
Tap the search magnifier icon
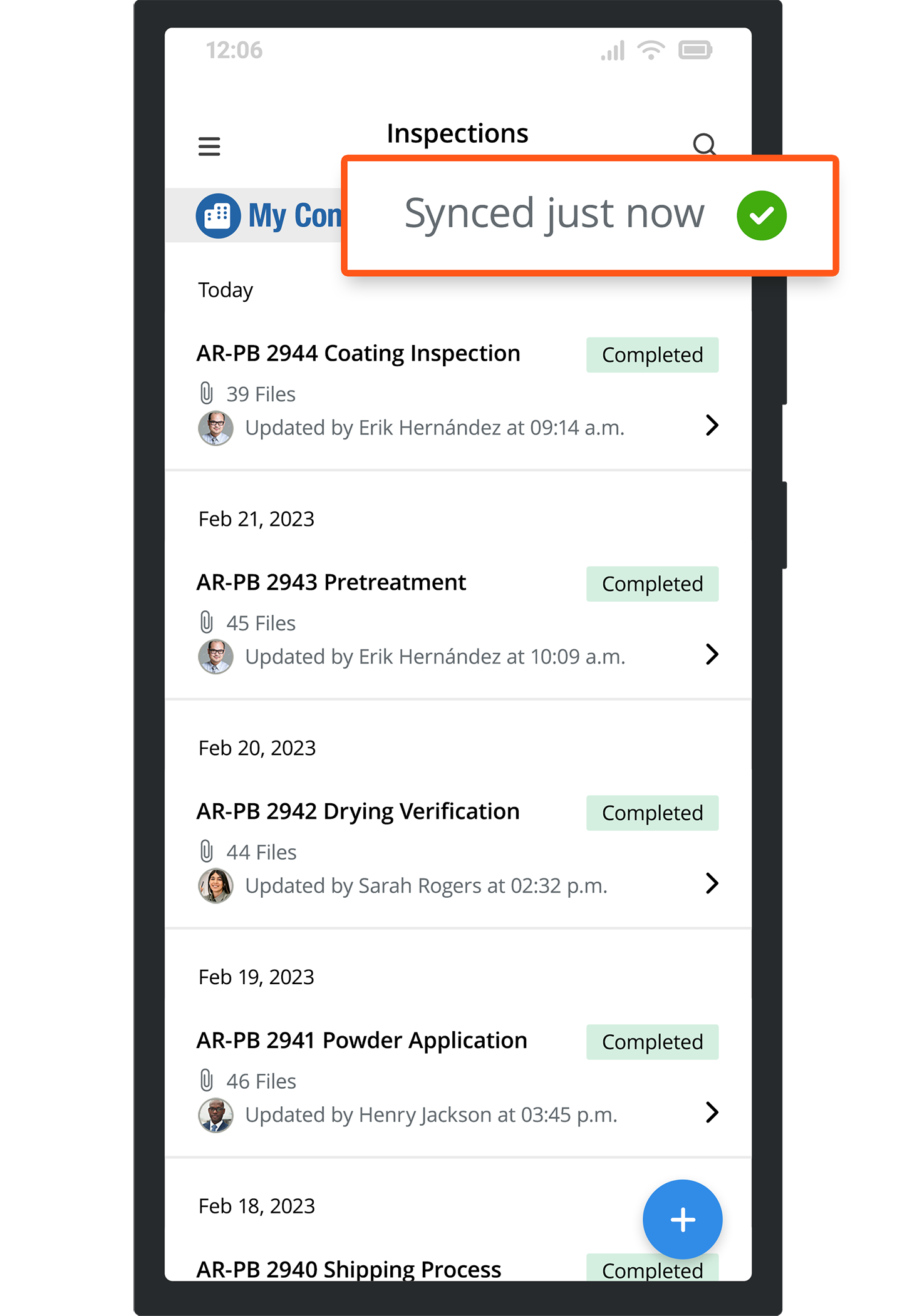[704, 144]
